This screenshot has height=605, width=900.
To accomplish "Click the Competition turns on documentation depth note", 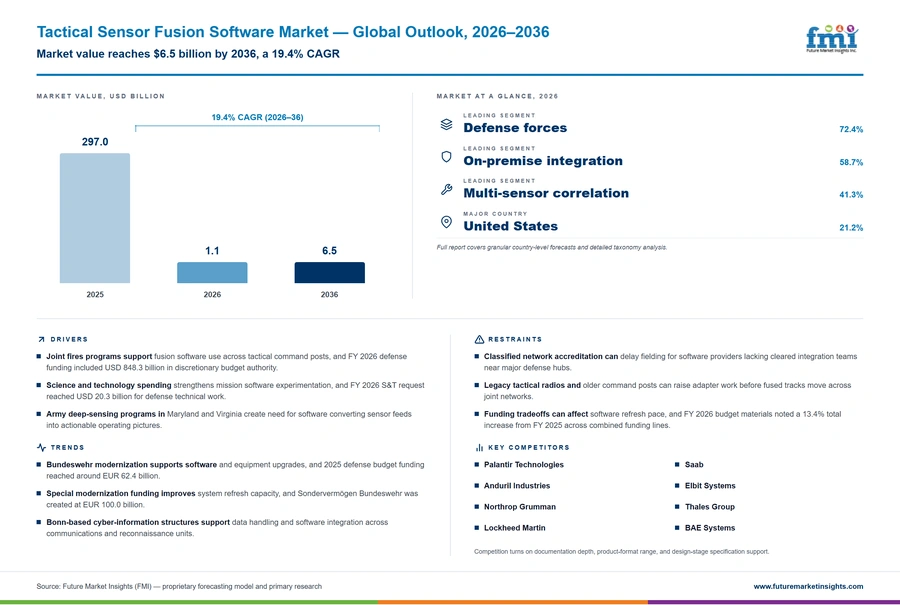I will (x=621, y=552).
